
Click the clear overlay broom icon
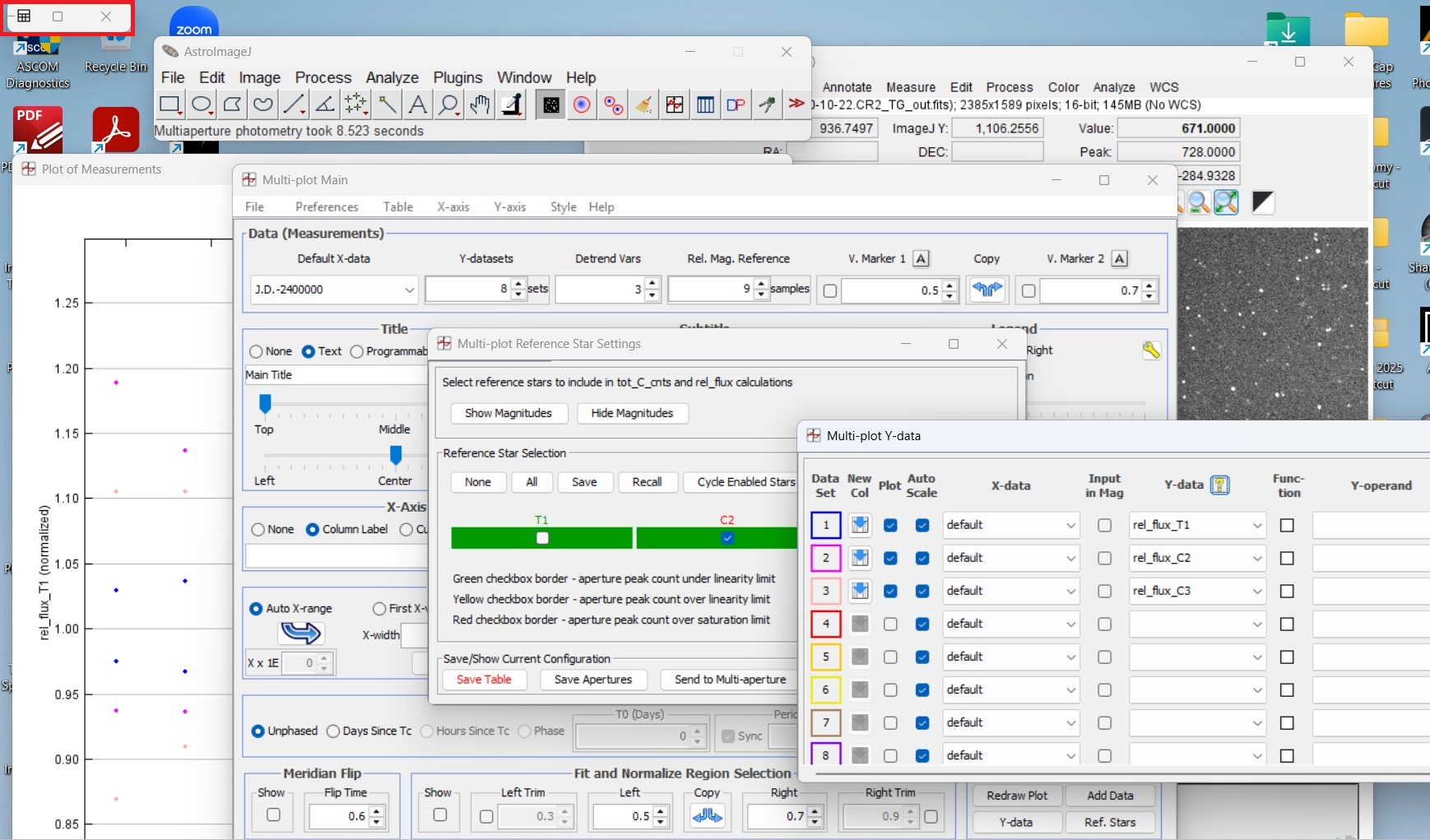click(x=643, y=104)
